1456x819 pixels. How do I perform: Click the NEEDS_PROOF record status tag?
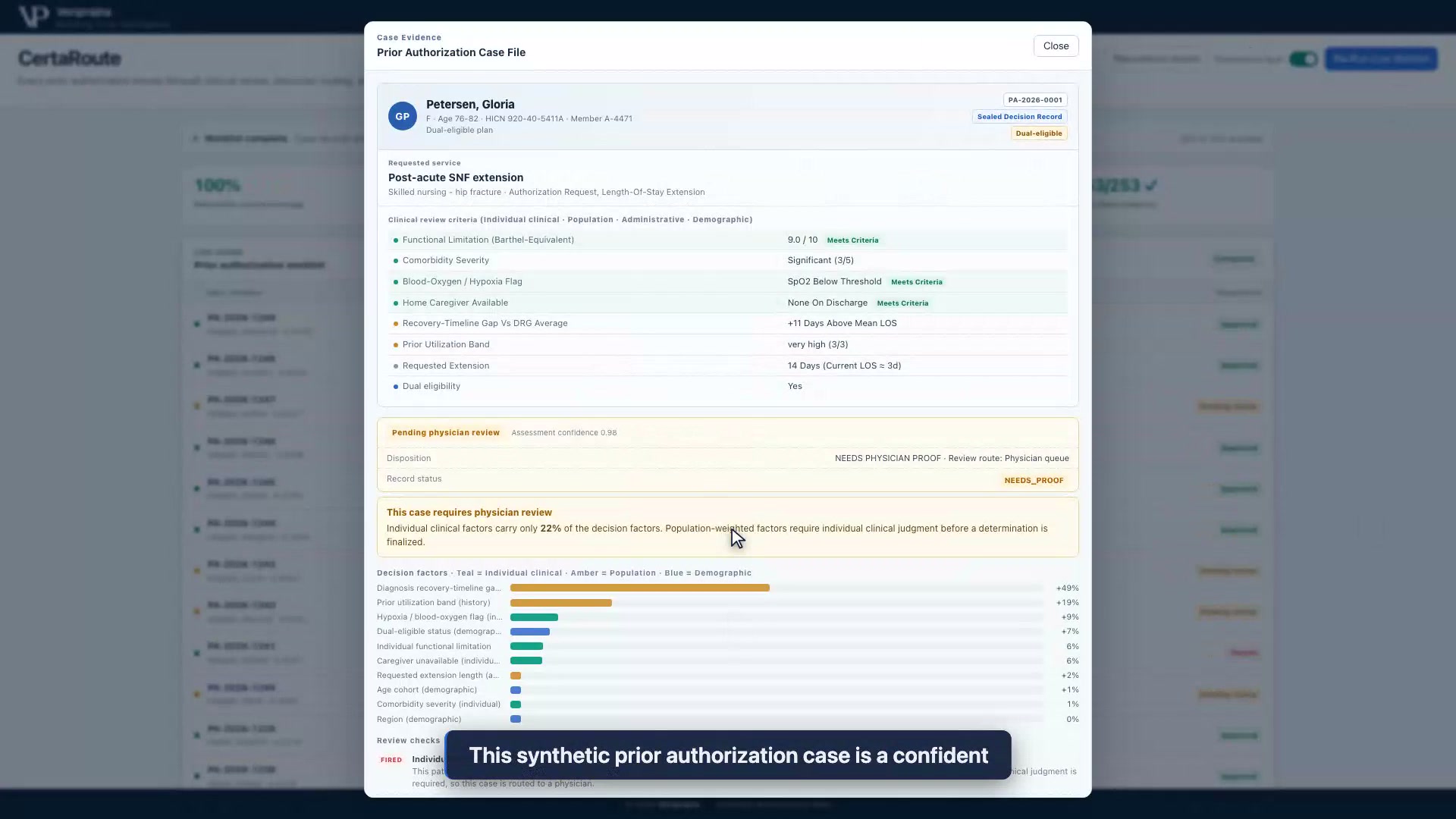[1034, 481]
